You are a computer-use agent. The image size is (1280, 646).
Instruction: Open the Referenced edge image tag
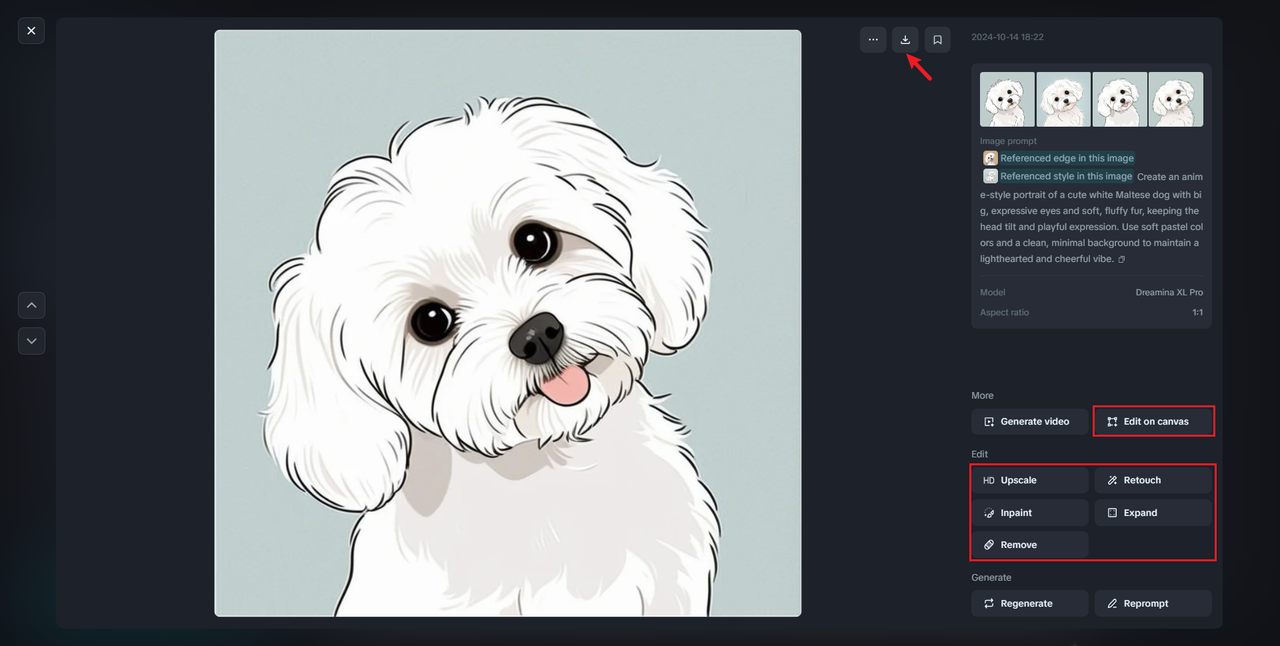(1059, 158)
